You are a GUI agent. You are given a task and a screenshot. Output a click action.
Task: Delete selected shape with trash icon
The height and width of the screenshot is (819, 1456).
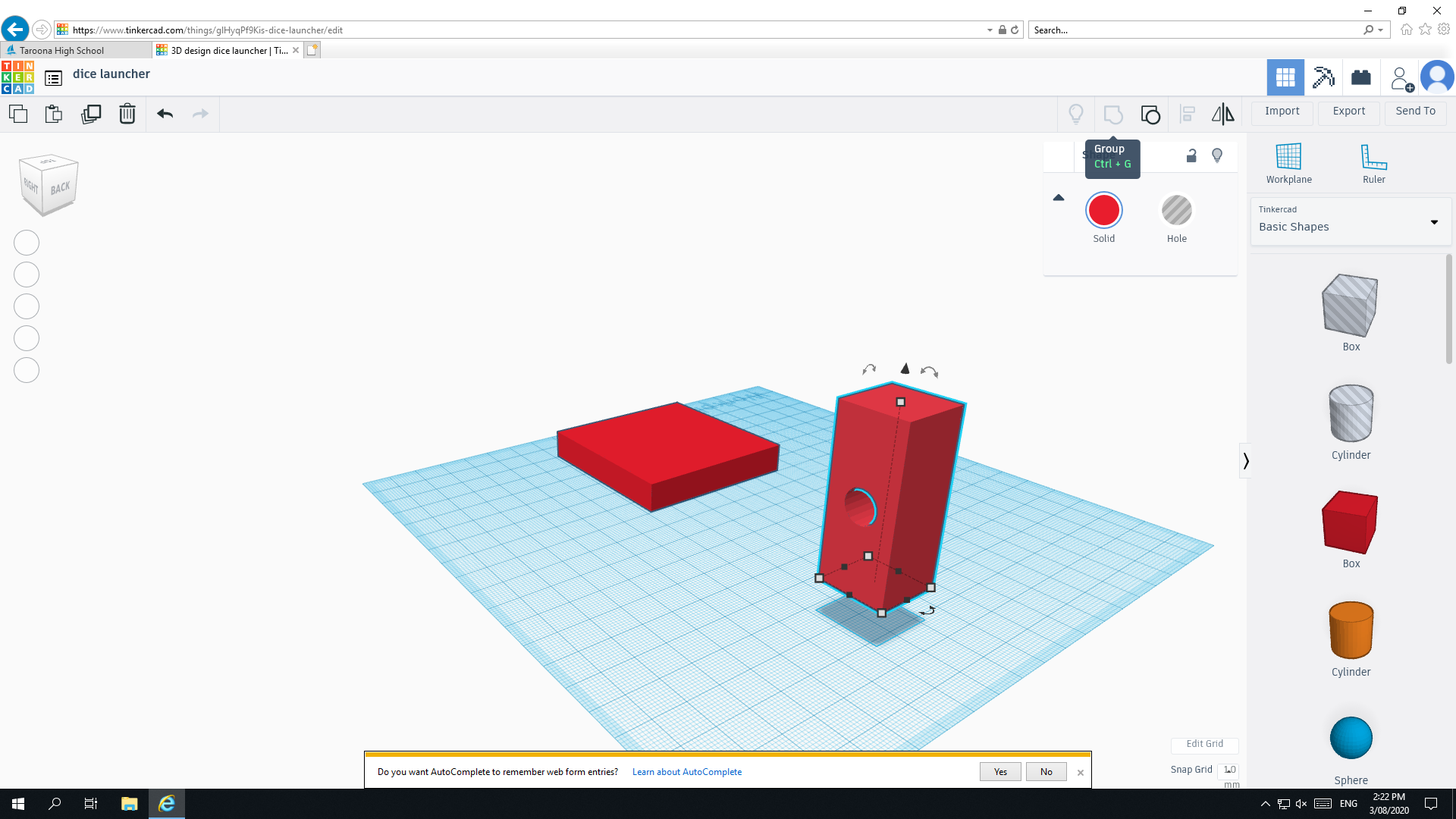click(x=127, y=114)
